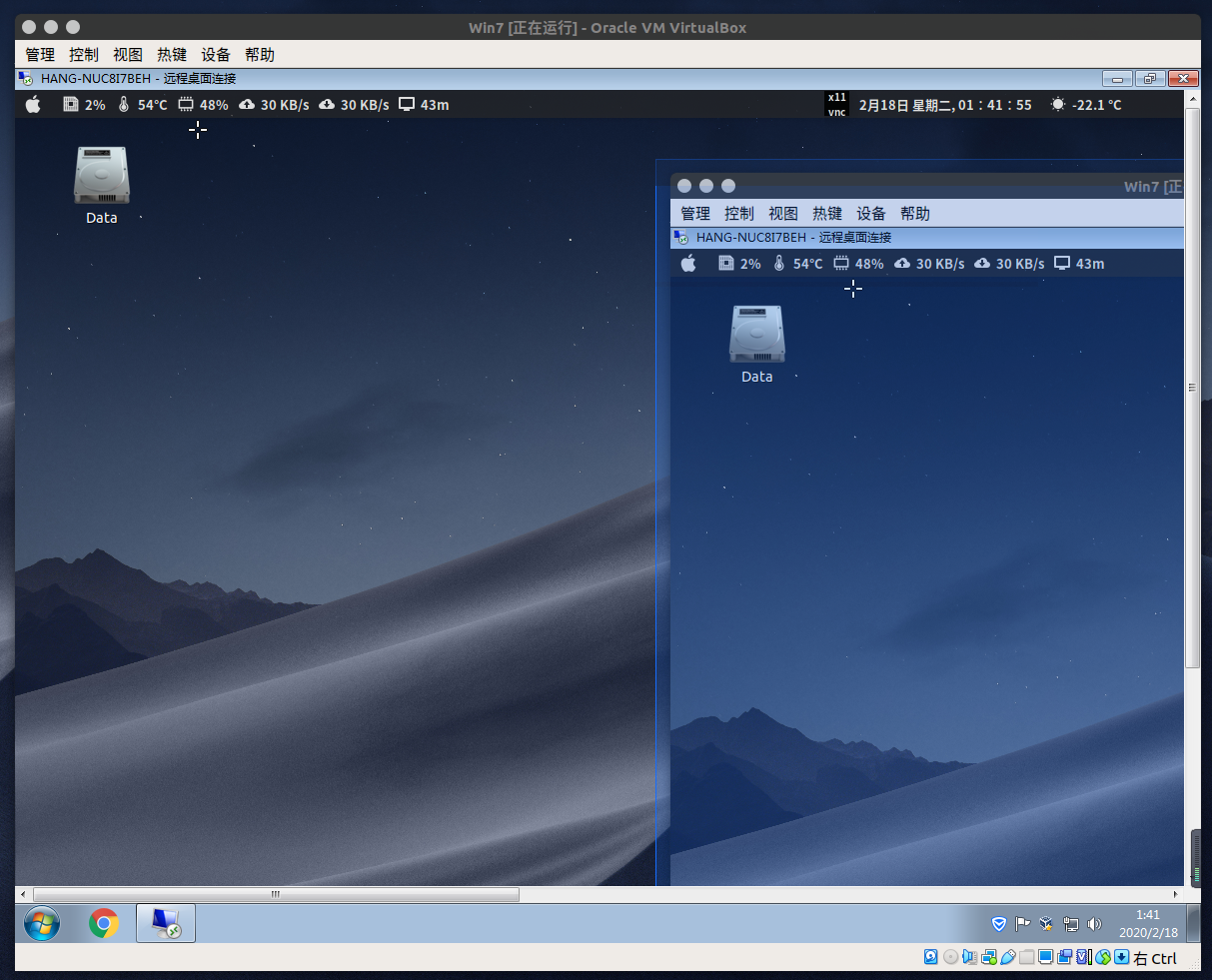Click the optical disc icon in the VirtualBox status bar
The height and width of the screenshot is (980, 1212).
tap(950, 957)
